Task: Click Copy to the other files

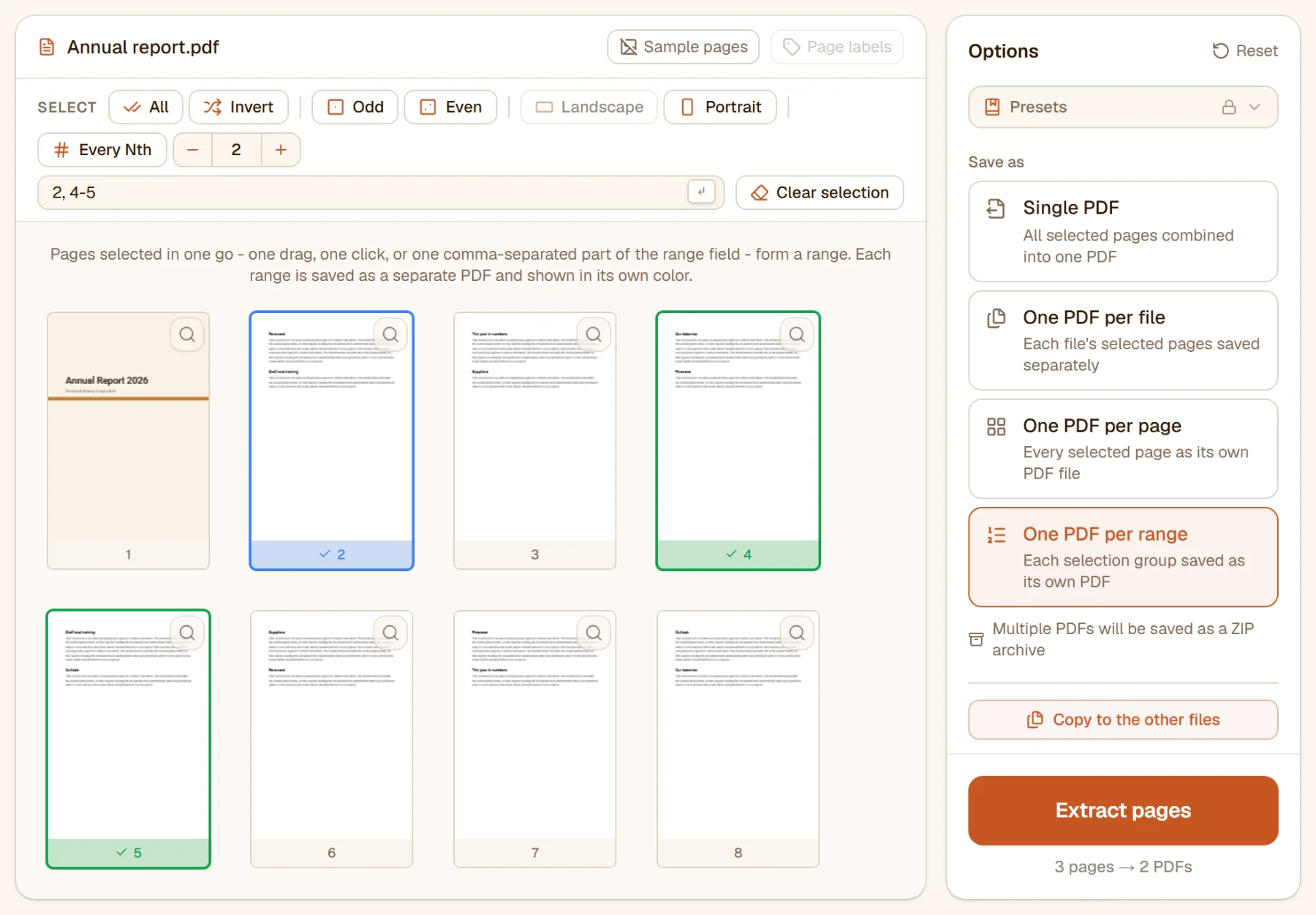Action: [1123, 720]
